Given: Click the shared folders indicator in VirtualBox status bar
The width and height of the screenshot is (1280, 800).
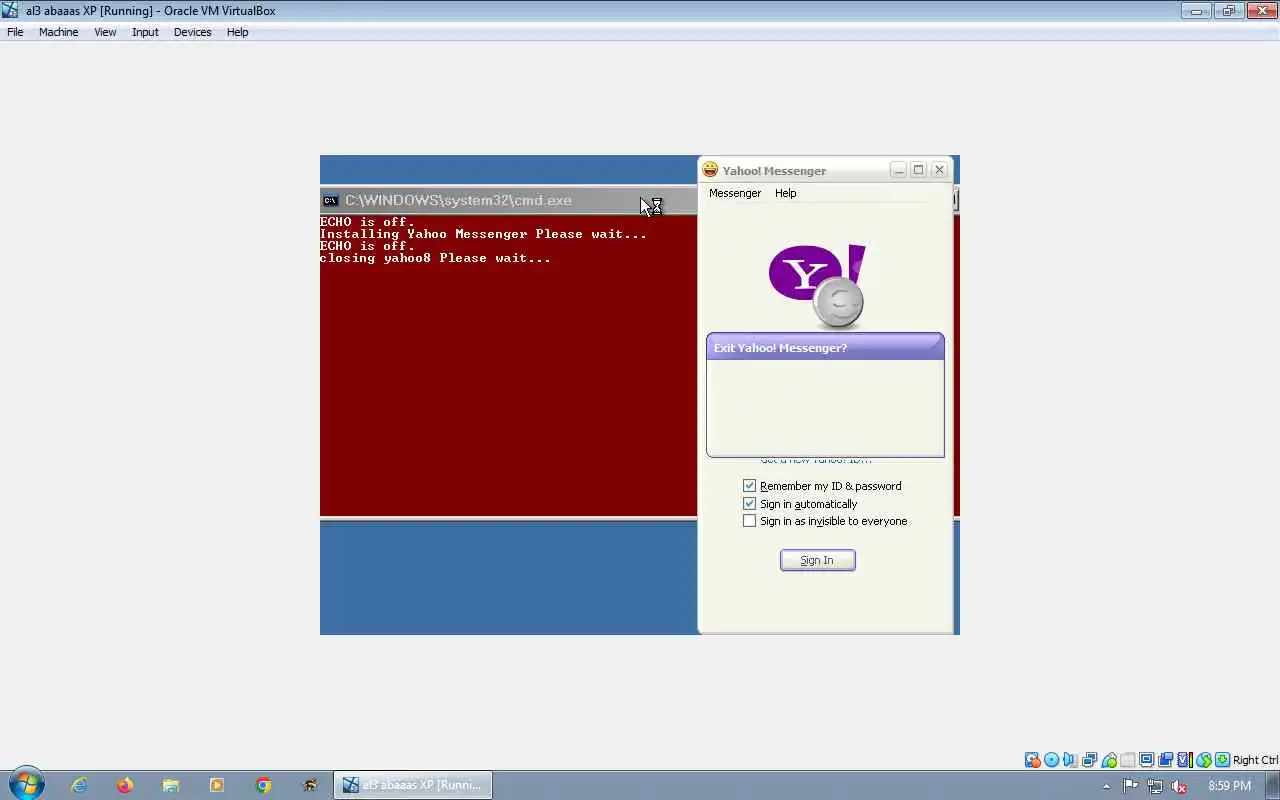Looking at the screenshot, I should [x=1129, y=760].
